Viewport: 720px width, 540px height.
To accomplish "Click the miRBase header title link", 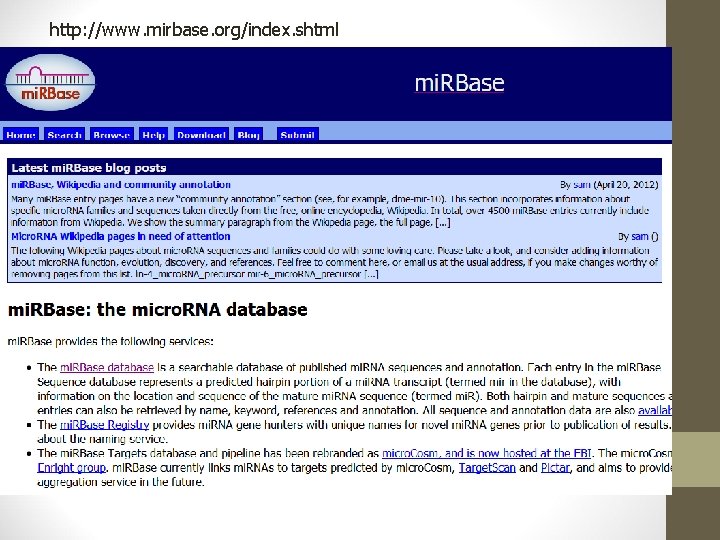I will pos(459,83).
